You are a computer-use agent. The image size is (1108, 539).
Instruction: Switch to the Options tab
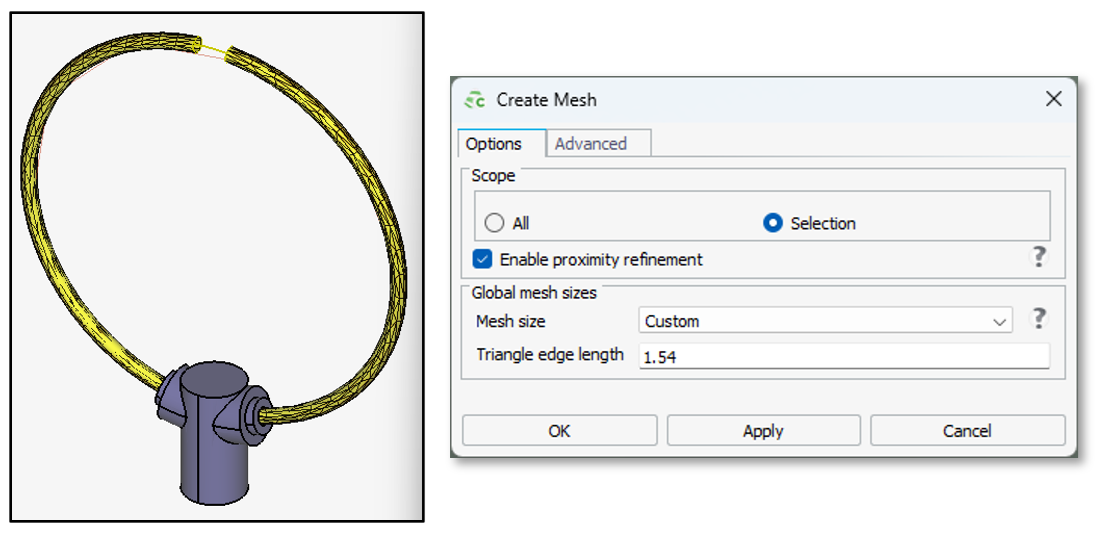(x=494, y=144)
